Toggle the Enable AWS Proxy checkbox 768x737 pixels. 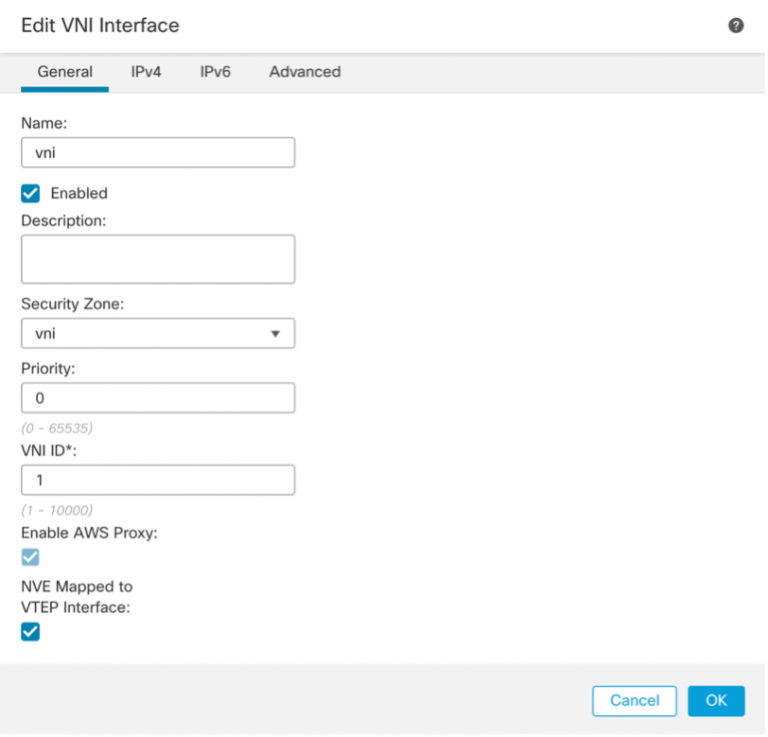[x=31, y=557]
